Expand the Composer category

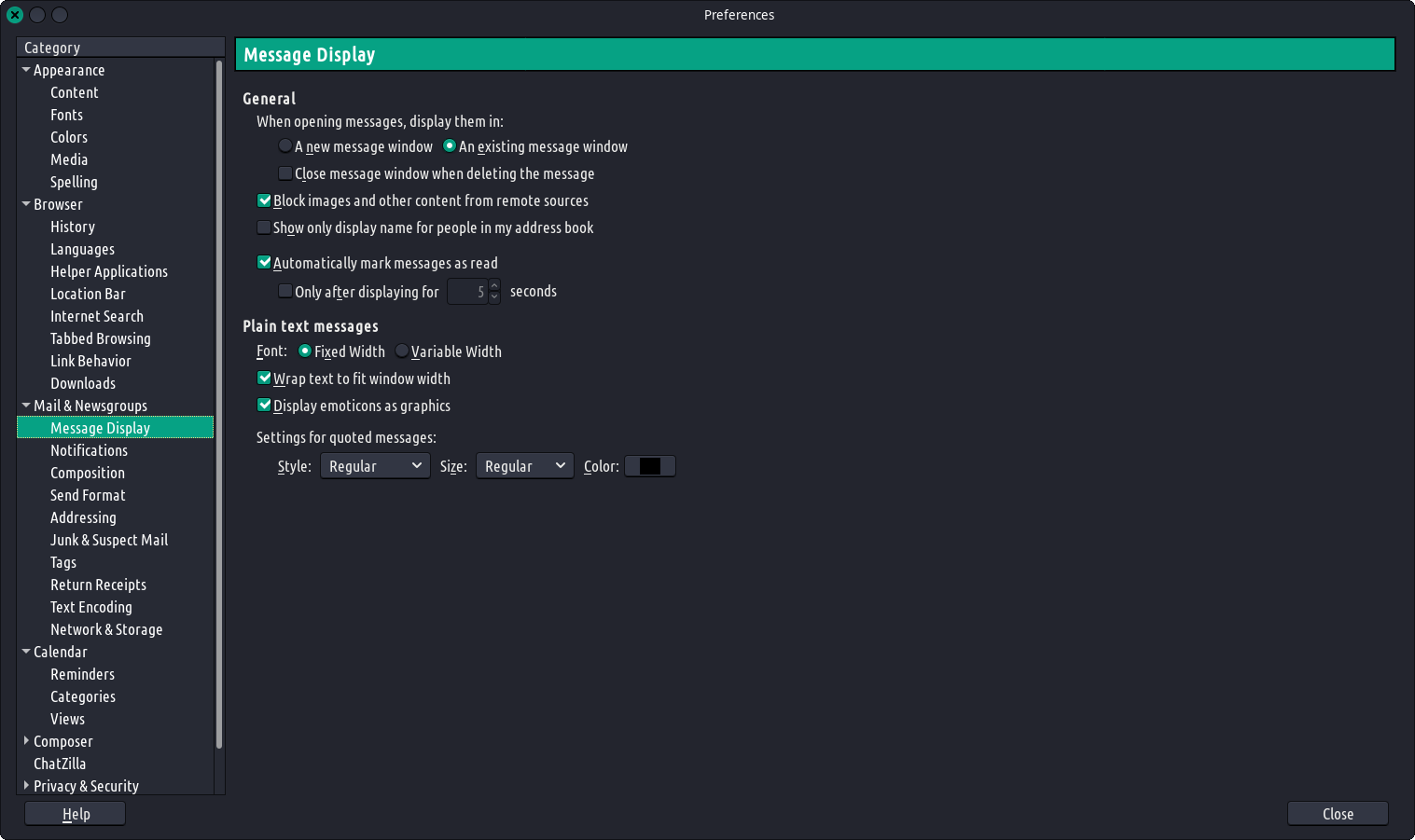26,741
